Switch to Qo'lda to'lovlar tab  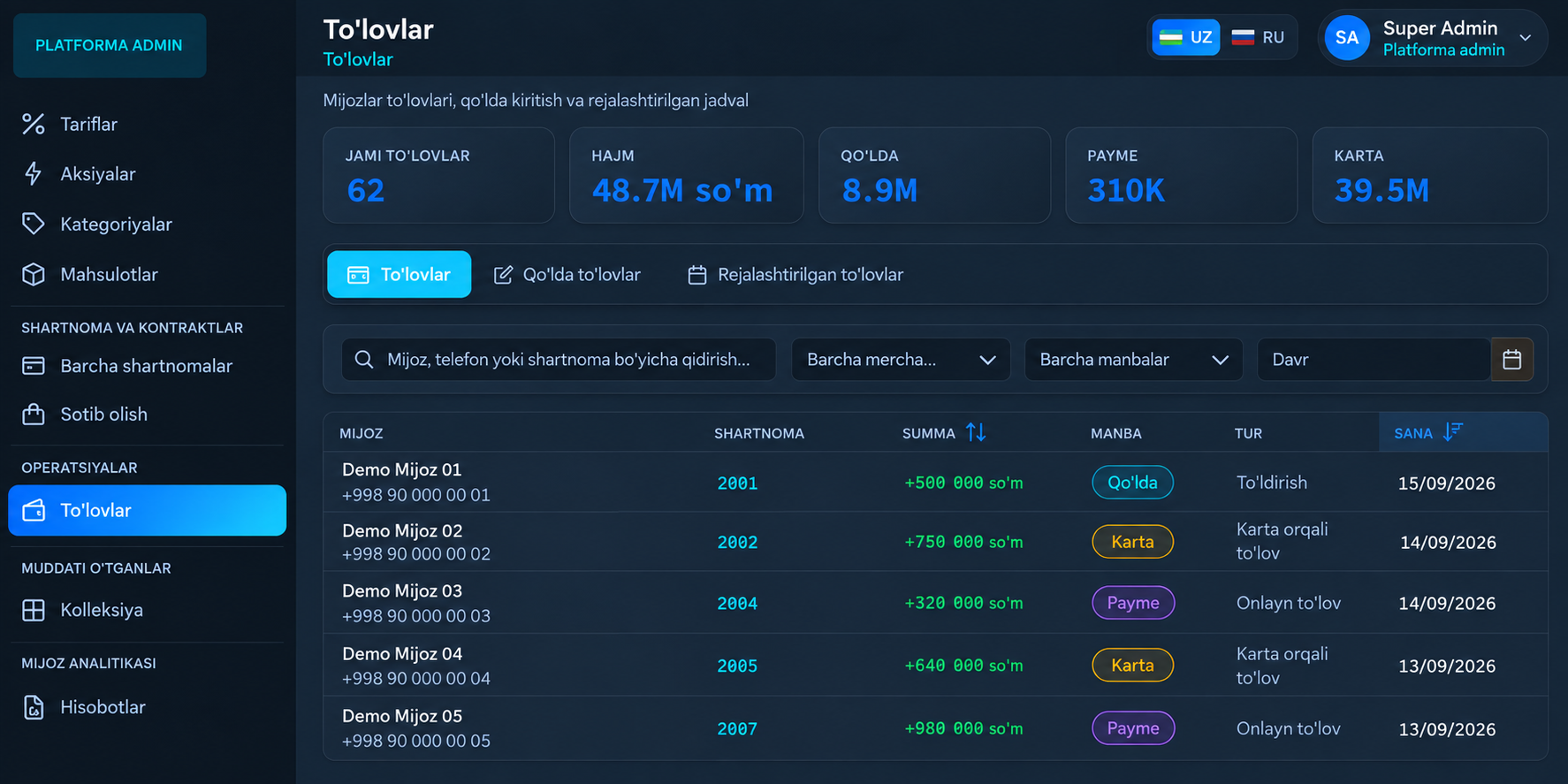click(x=567, y=275)
